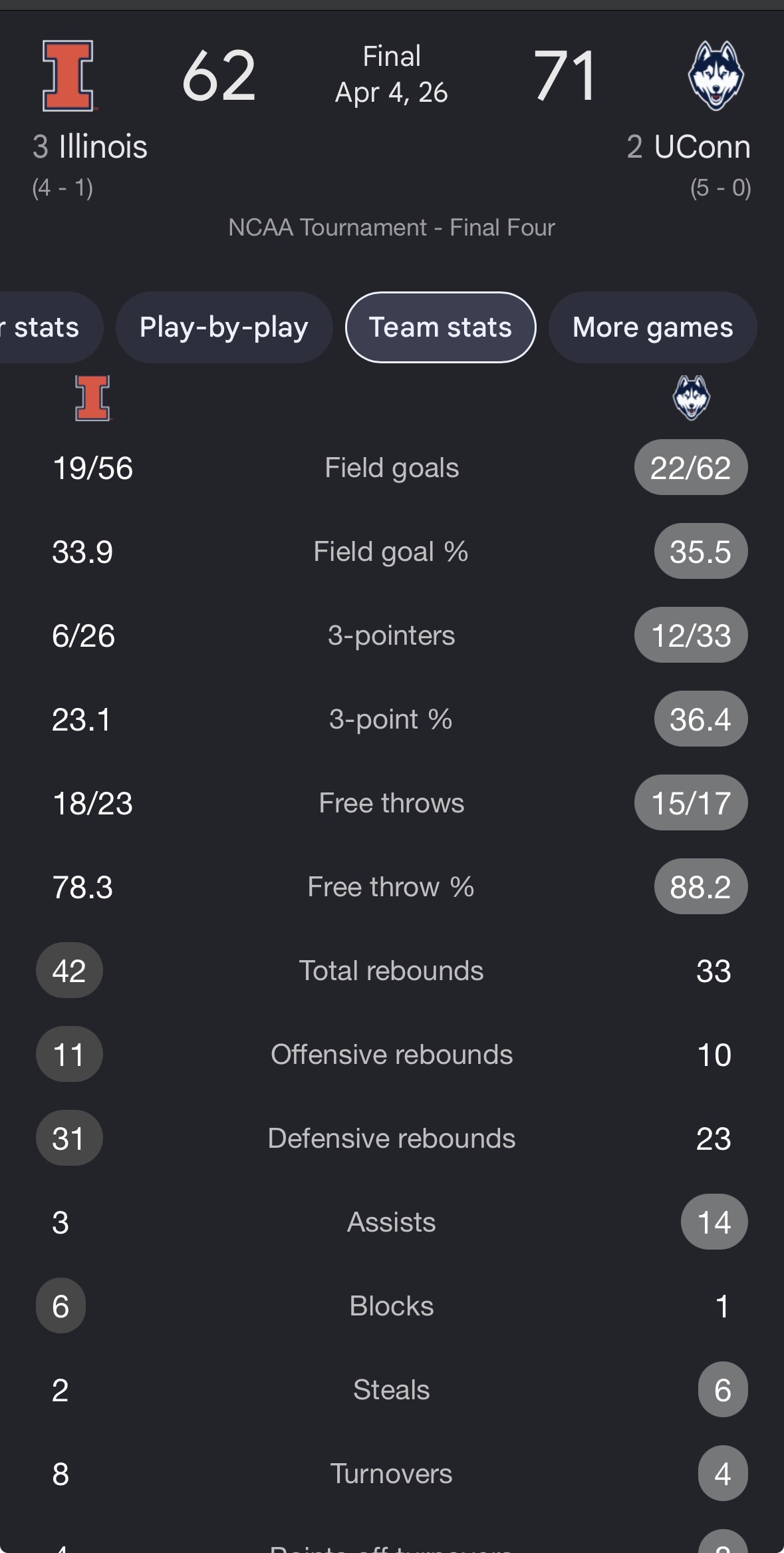
Task: Tap the large UConn husky logo
Action: point(716,75)
